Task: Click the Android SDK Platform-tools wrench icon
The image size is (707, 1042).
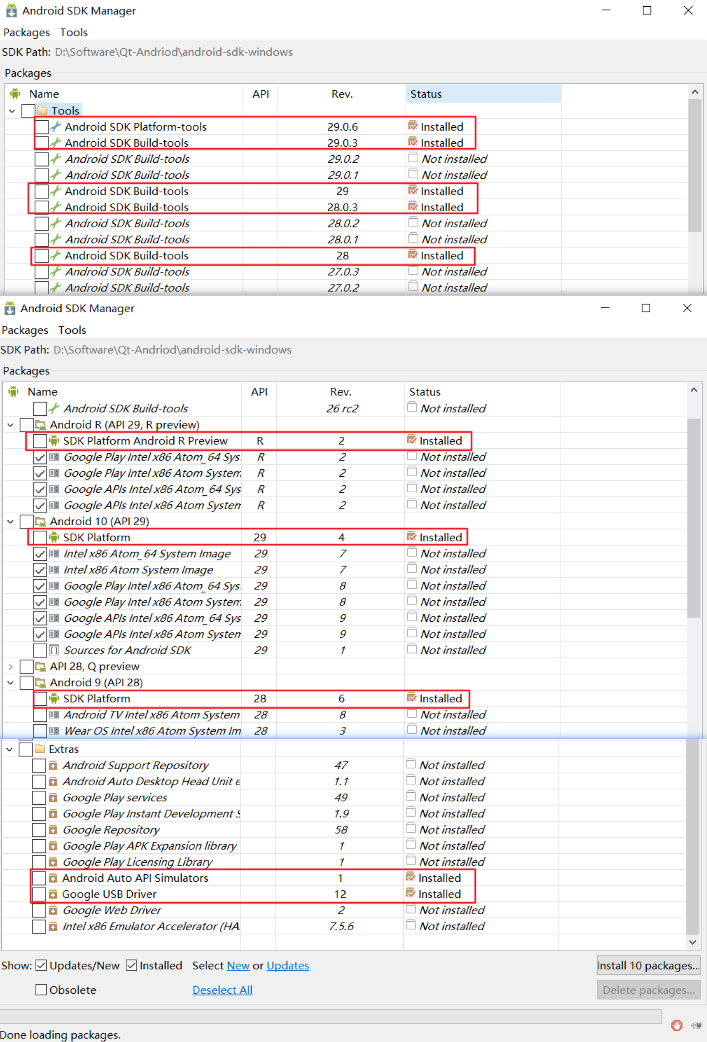Action: 56,127
